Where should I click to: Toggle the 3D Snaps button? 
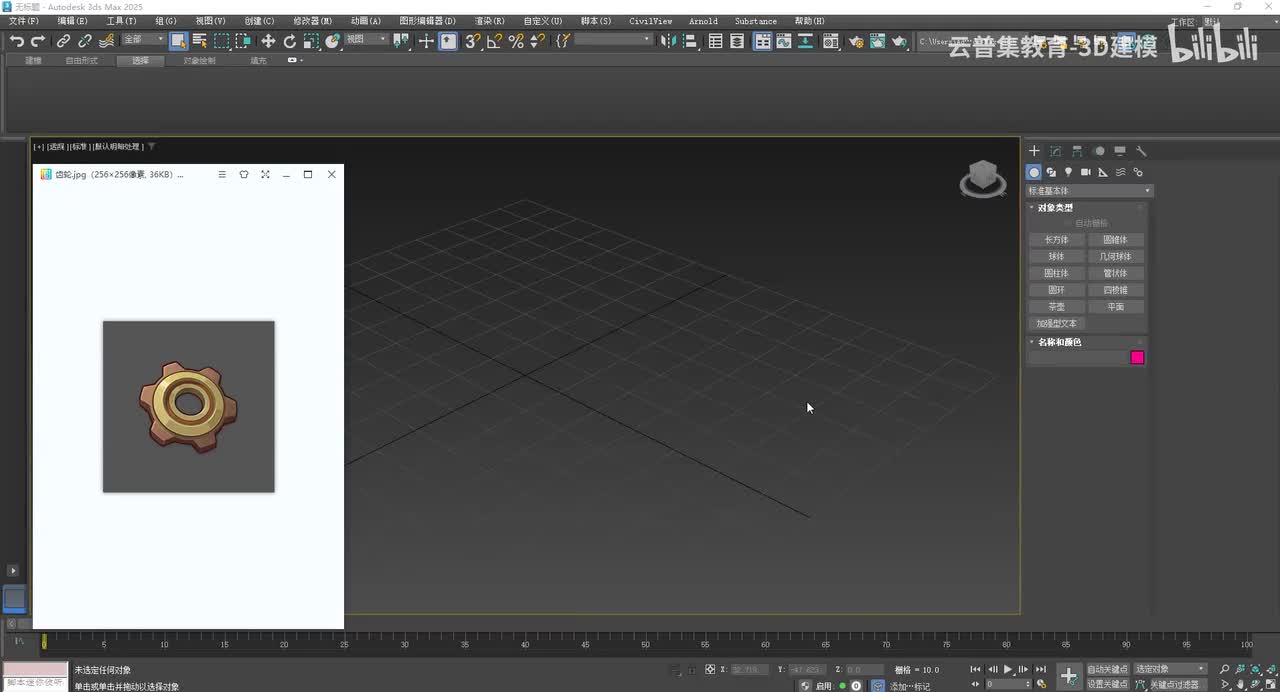(x=473, y=41)
